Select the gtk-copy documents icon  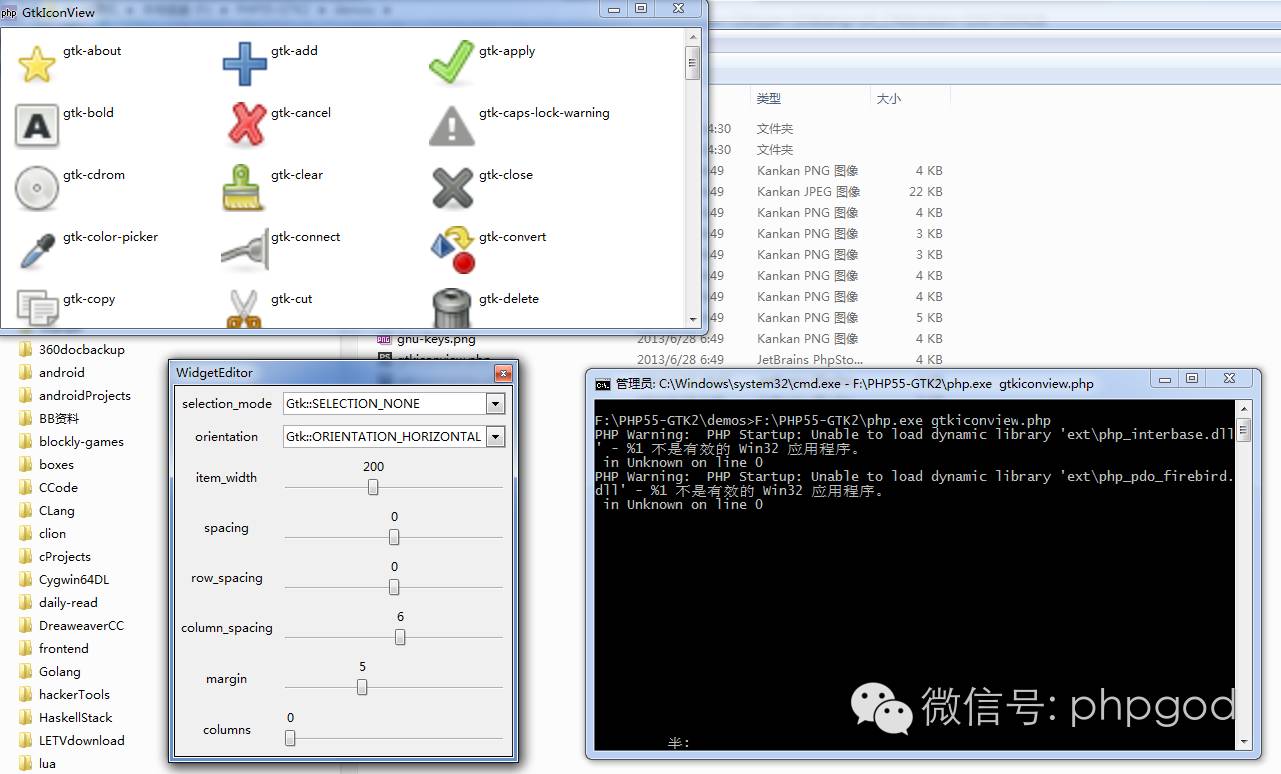click(x=38, y=308)
